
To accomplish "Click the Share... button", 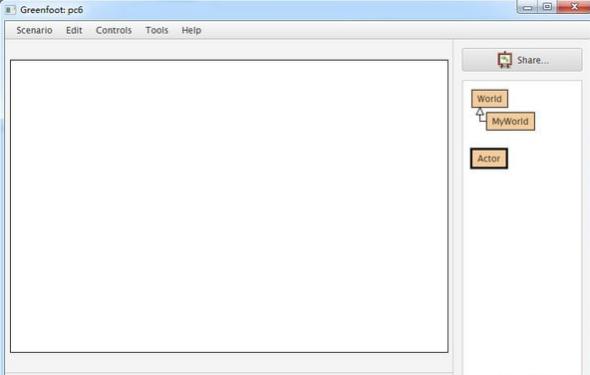I will pyautogui.click(x=522, y=60).
